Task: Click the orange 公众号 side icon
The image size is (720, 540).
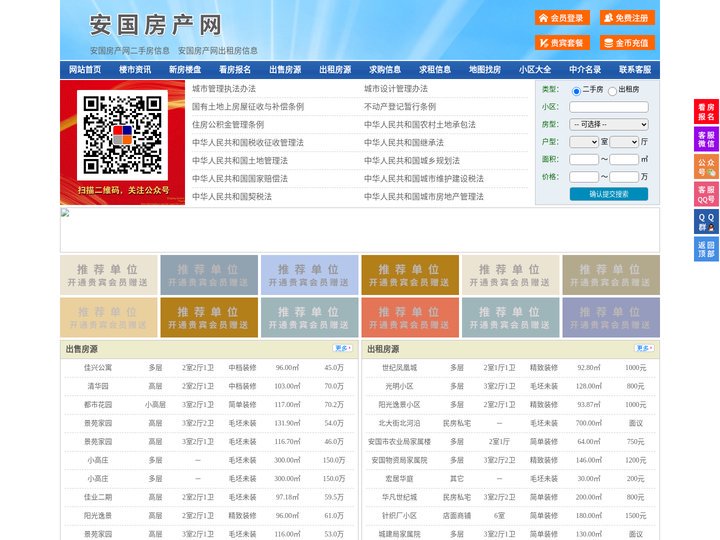Action: point(706,167)
